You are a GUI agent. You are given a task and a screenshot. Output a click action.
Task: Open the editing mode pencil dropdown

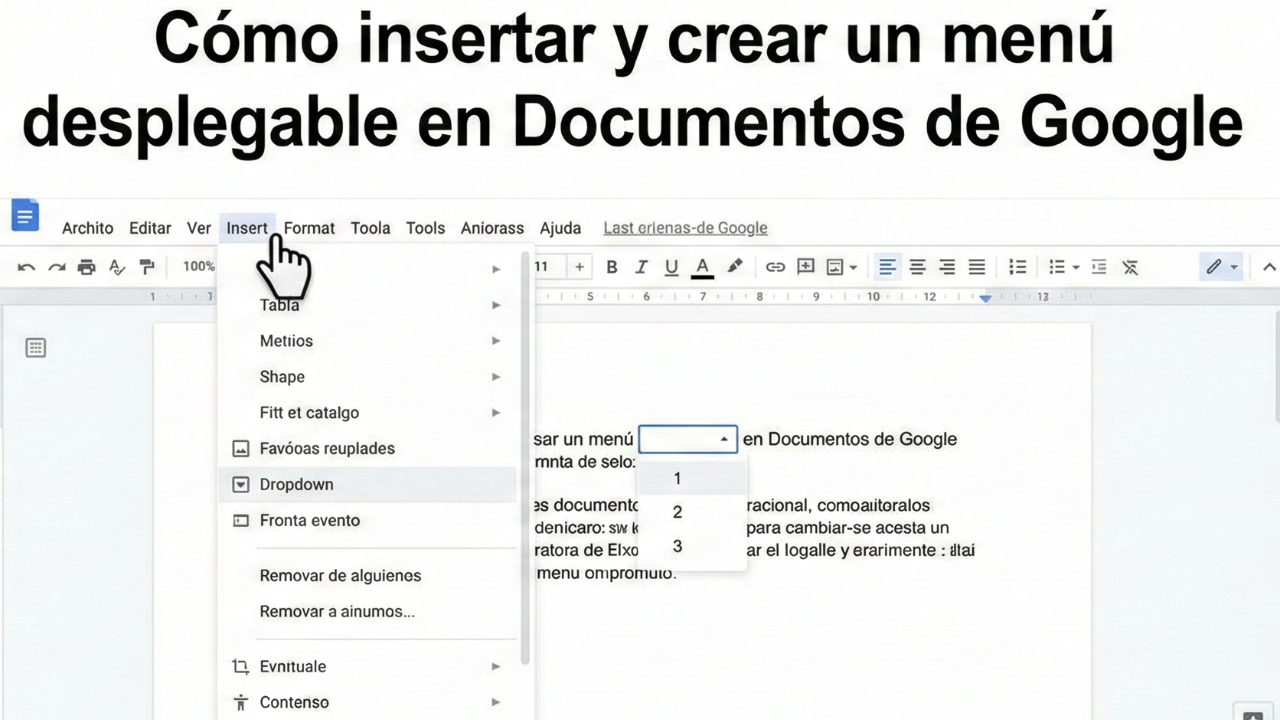[1221, 267]
